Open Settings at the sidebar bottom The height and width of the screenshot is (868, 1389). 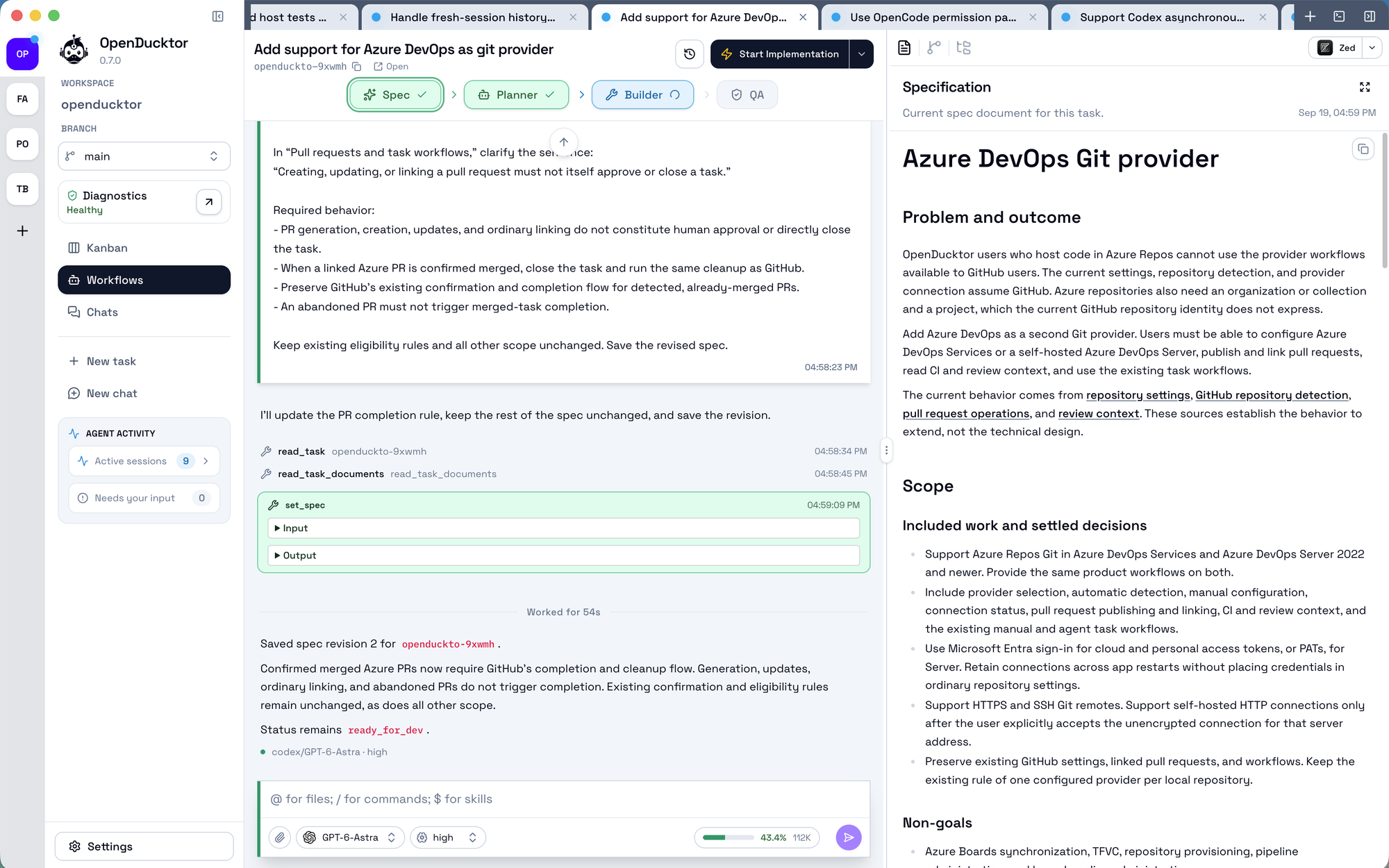click(x=144, y=846)
